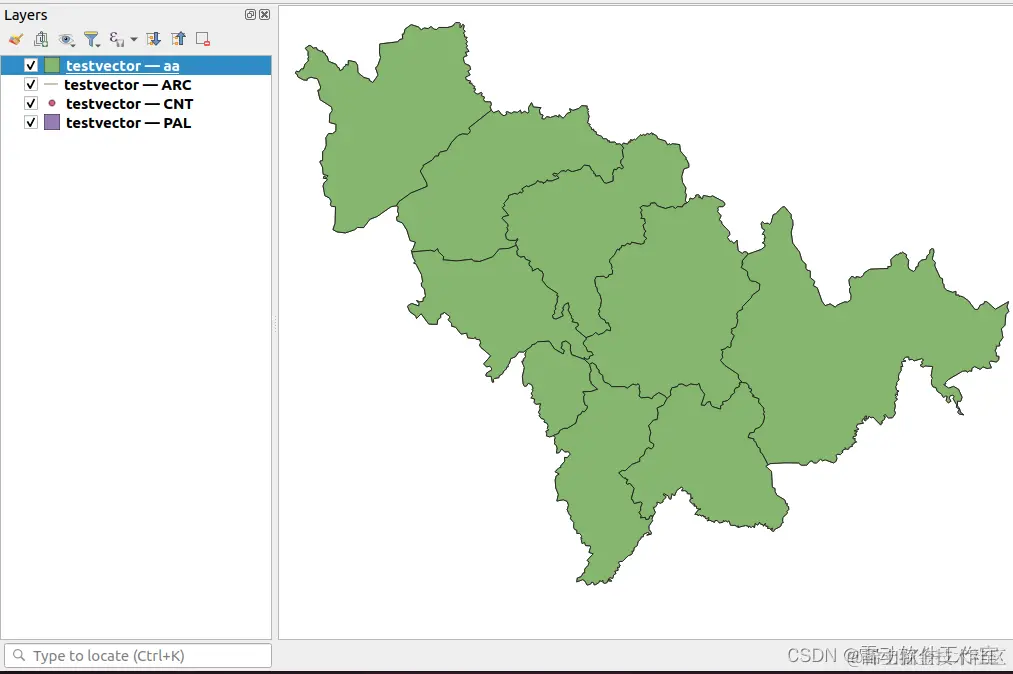Viewport: 1013px width, 674px height.
Task: Click line symbol of testvector — ARC
Action: click(x=51, y=85)
